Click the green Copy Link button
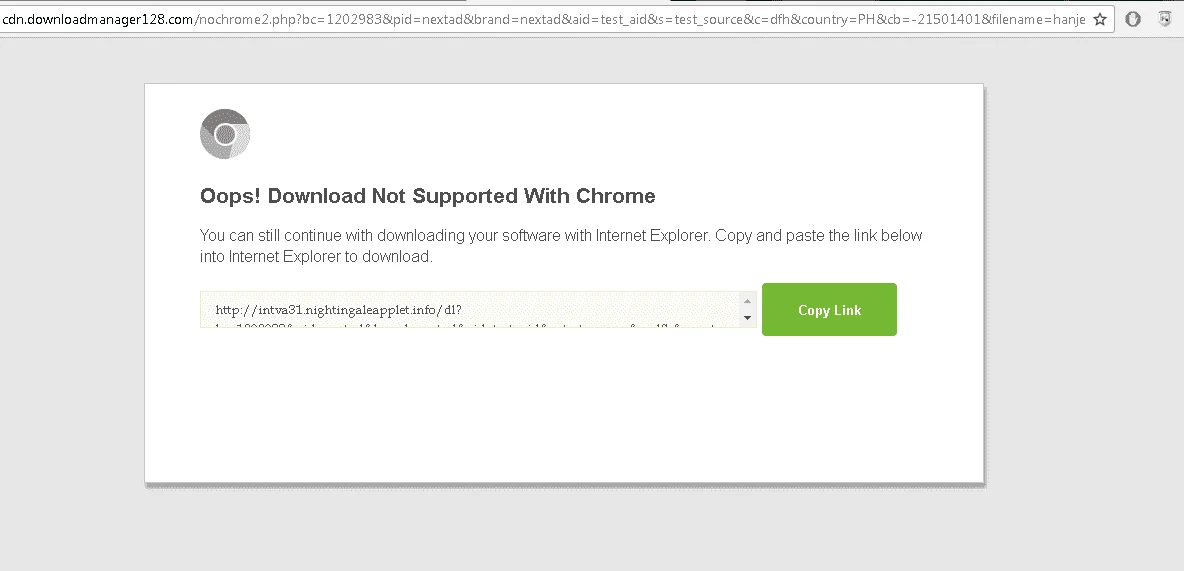This screenshot has width=1184, height=571. point(829,310)
